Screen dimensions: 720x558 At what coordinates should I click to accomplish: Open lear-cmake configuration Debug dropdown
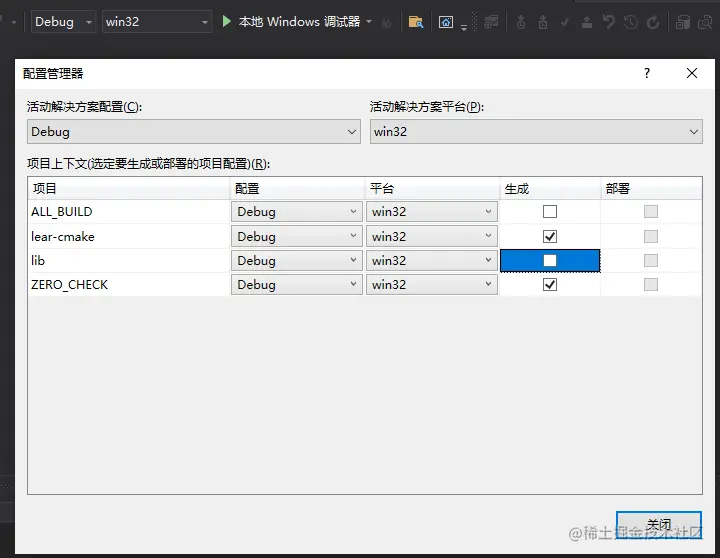click(x=297, y=236)
